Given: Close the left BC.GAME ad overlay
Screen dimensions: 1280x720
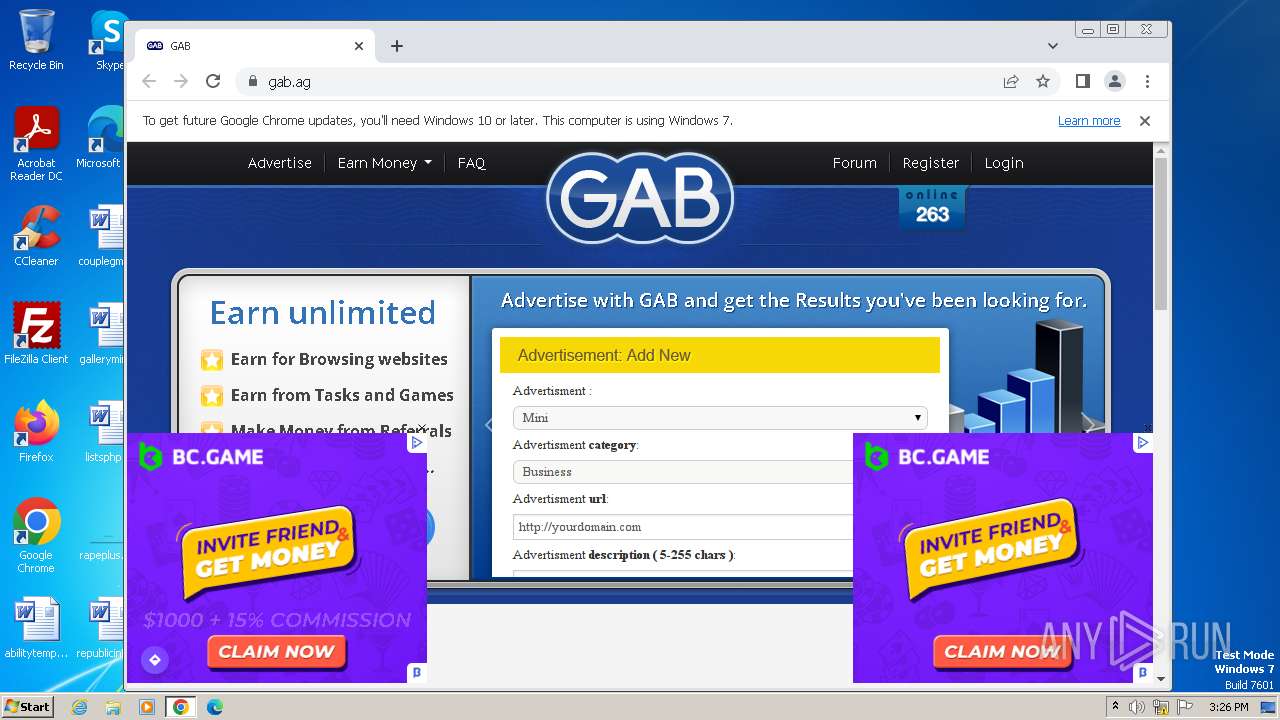Looking at the screenshot, I should click(421, 427).
